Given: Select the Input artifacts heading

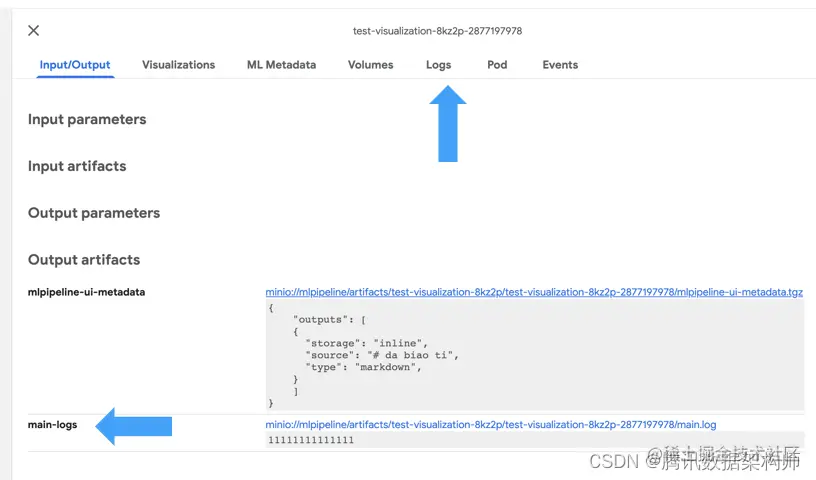Looking at the screenshot, I should pyautogui.click(x=77, y=166).
